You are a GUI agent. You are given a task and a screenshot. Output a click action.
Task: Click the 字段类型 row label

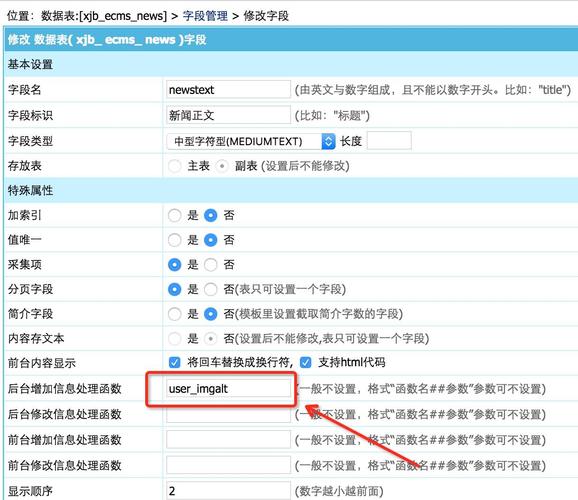(x=30, y=141)
